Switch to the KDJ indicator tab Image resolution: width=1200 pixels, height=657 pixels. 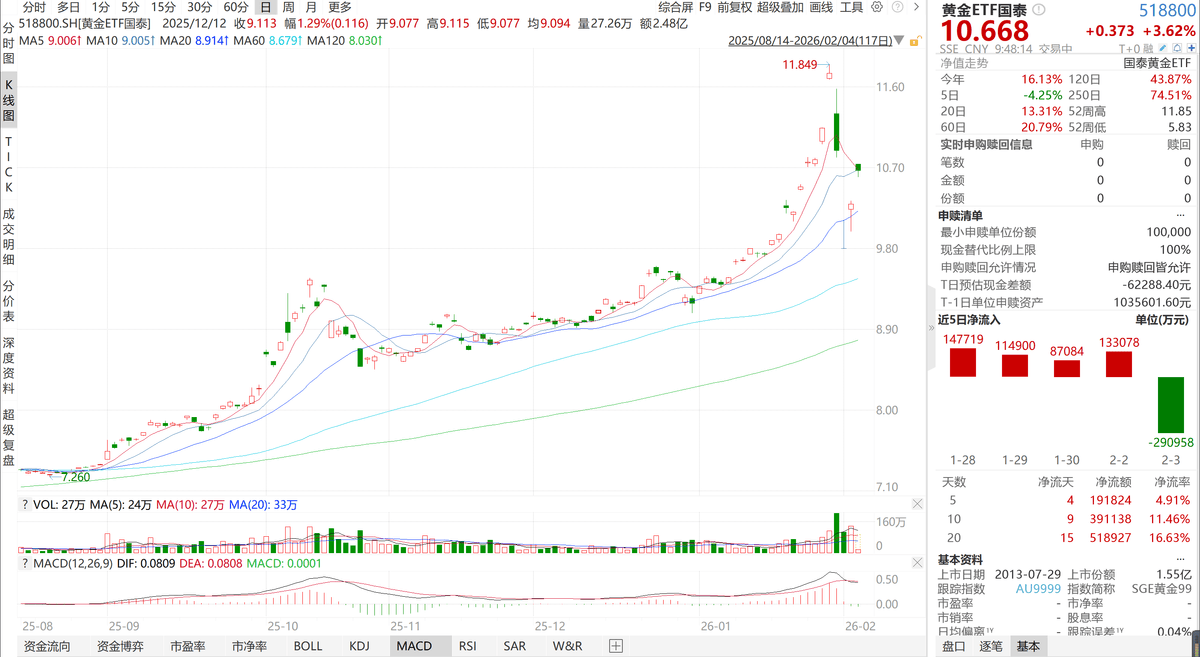point(359,646)
